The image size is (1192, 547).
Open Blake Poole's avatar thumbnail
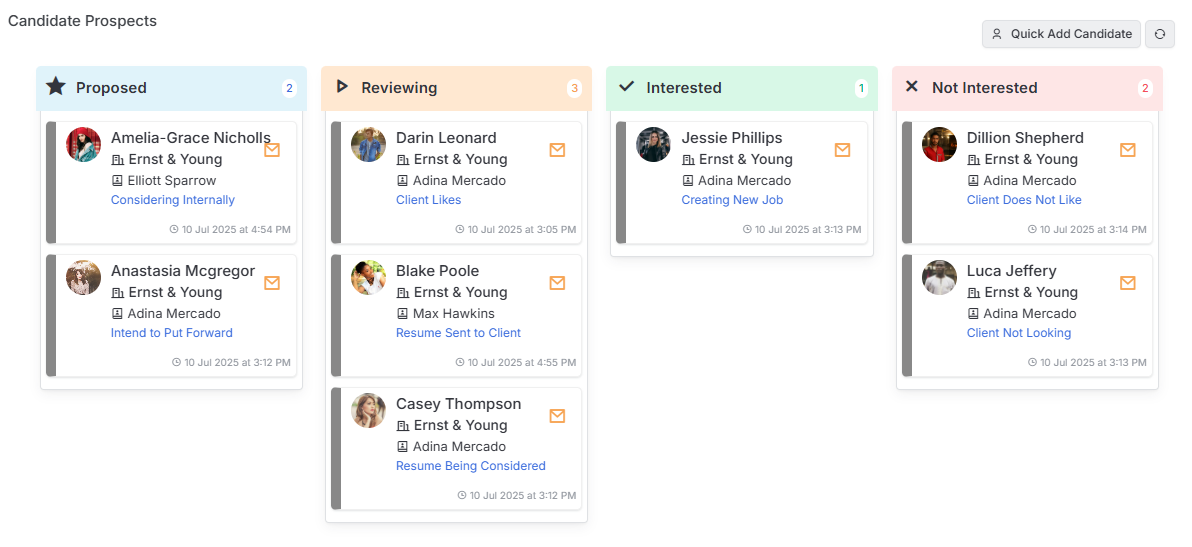[369, 277]
